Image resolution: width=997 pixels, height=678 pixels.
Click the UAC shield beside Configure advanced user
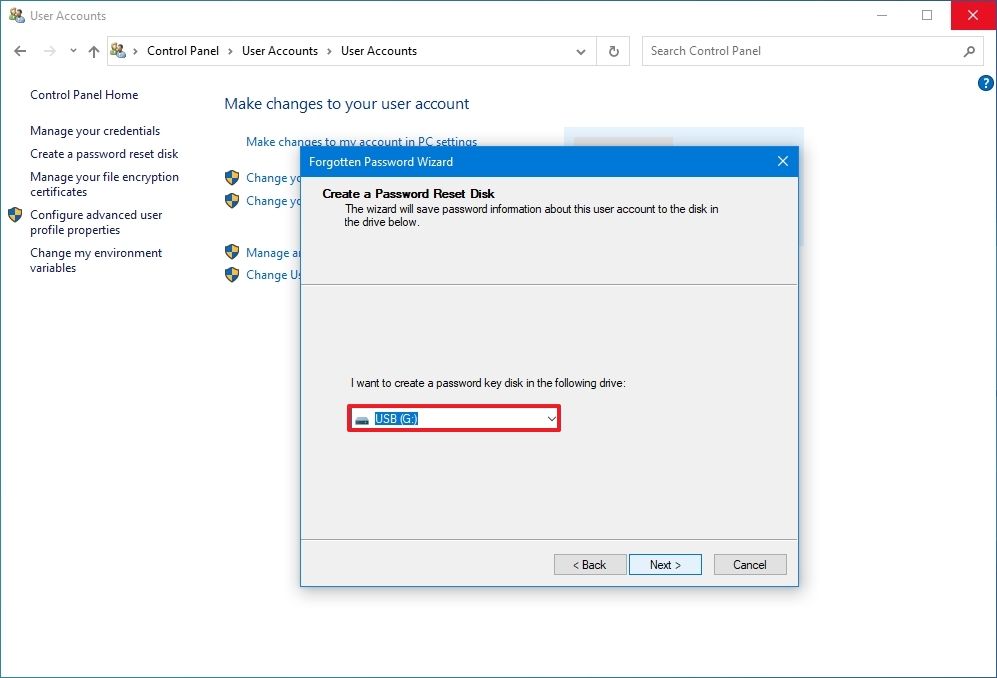[x=14, y=214]
